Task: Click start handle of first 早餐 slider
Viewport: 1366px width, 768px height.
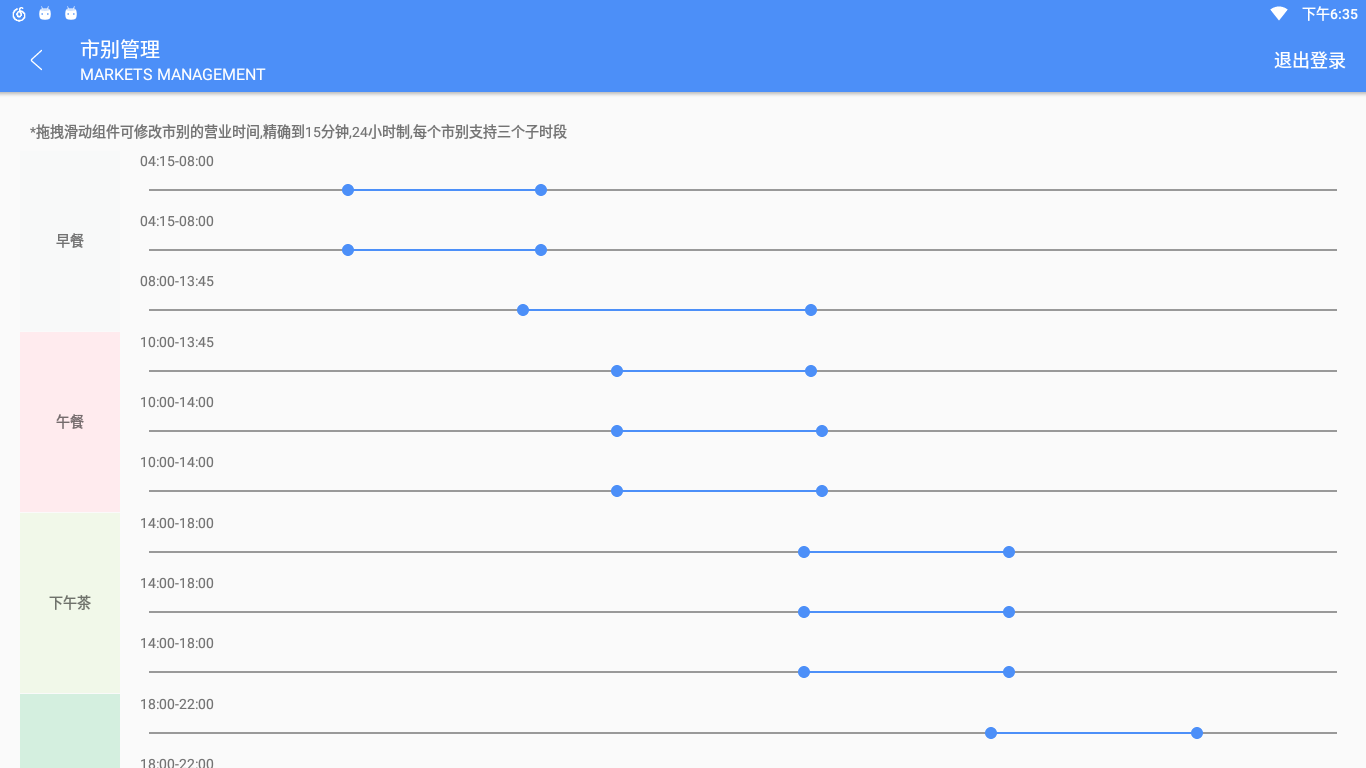Action: pyautogui.click(x=348, y=190)
